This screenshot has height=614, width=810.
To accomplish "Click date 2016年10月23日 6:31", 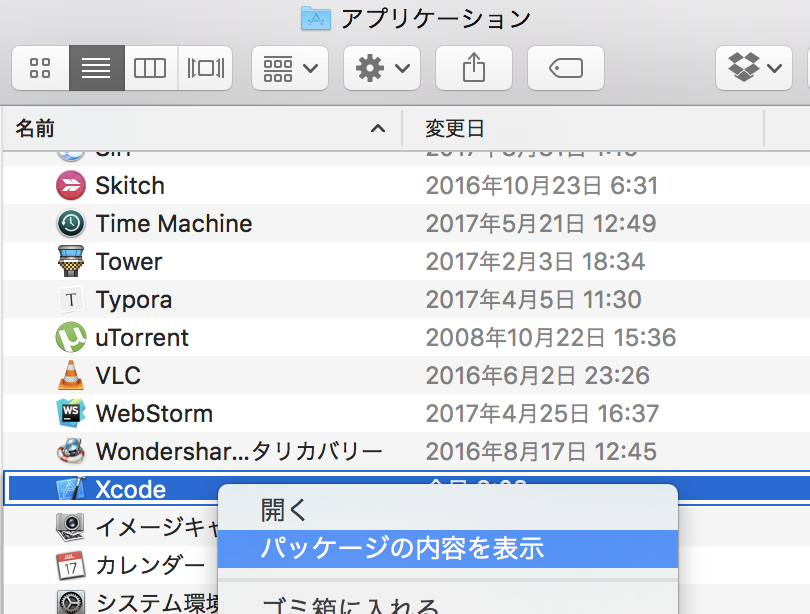I will pyautogui.click(x=542, y=186).
